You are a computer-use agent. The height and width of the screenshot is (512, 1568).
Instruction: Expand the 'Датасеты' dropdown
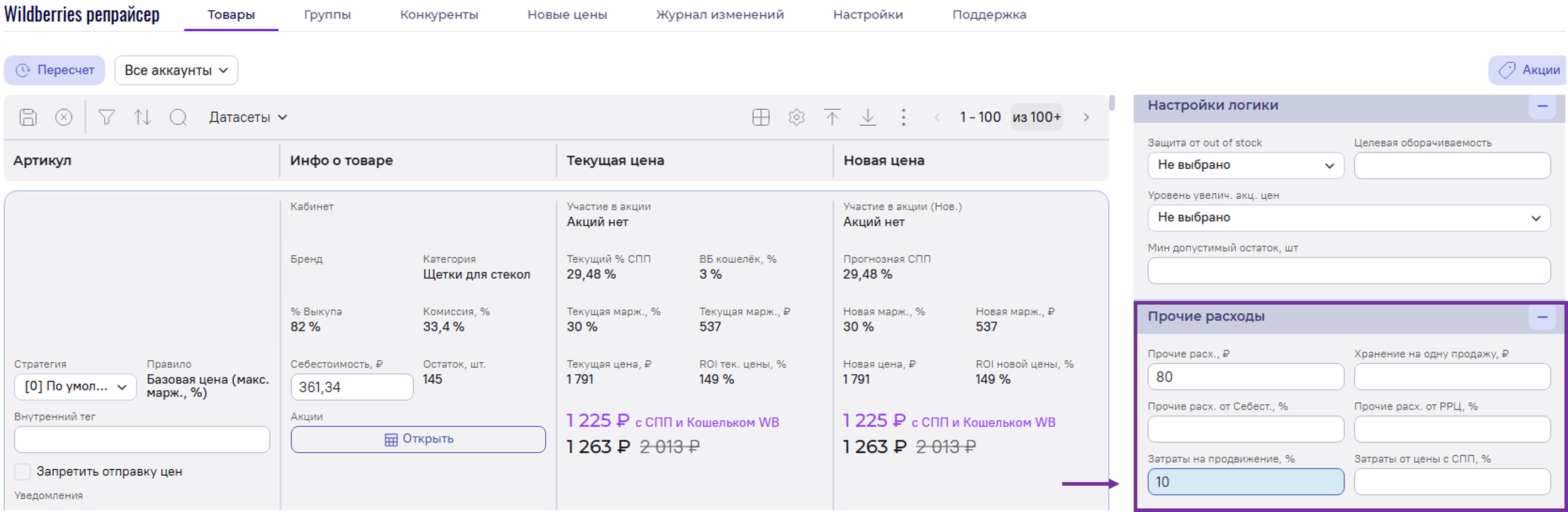tap(248, 117)
